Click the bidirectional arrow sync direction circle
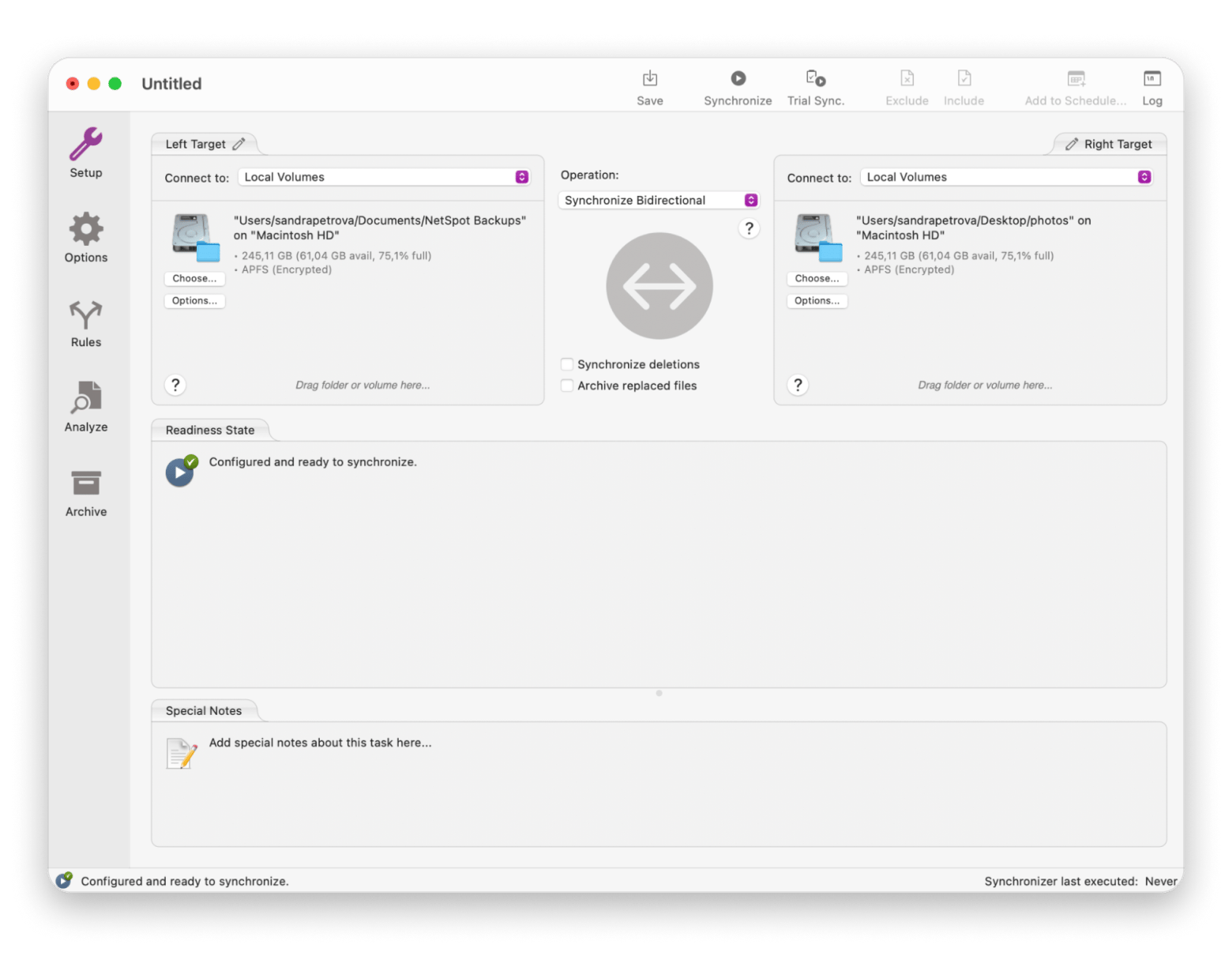 point(659,286)
